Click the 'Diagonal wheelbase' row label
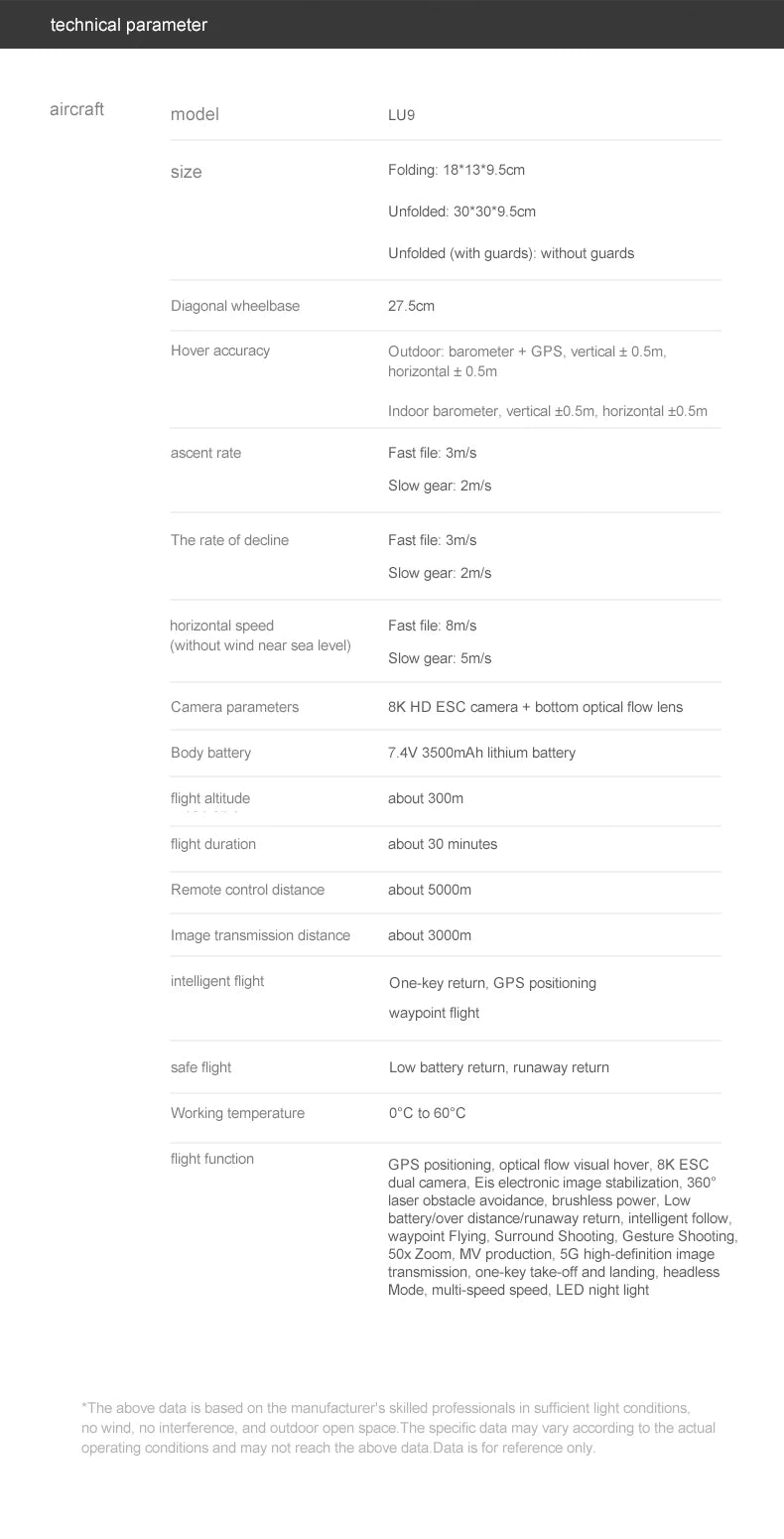The image size is (784, 1539). [235, 306]
